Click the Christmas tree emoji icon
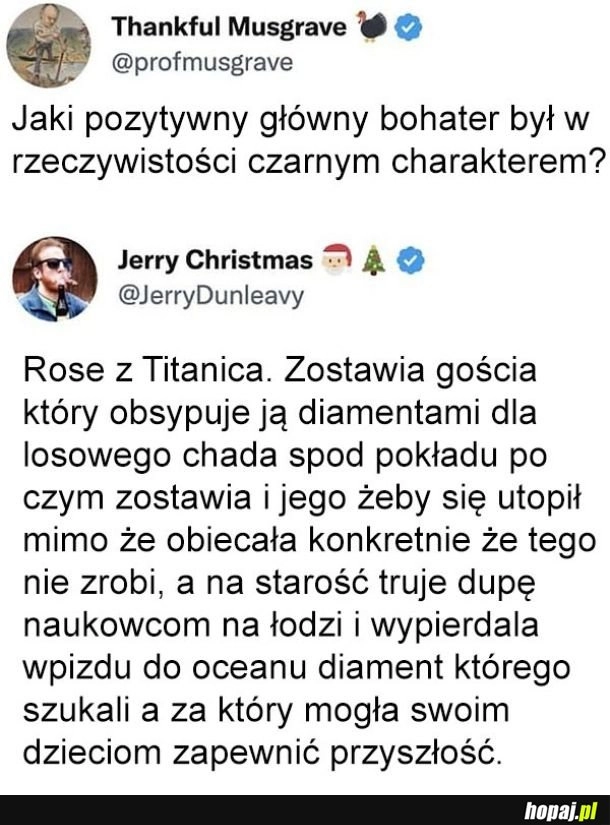This screenshot has width=610, height=825. (x=374, y=260)
